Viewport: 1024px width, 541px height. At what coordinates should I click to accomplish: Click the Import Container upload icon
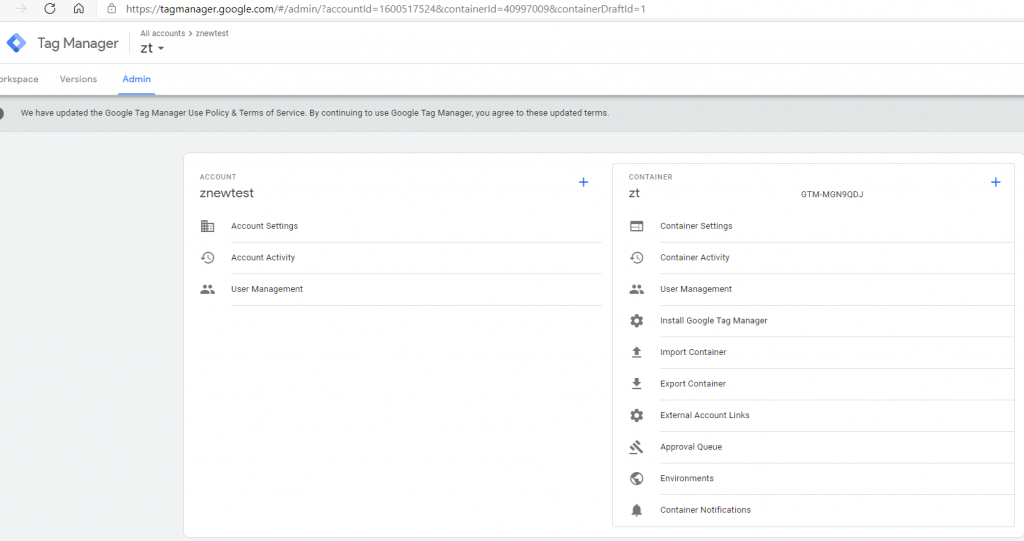tap(636, 352)
